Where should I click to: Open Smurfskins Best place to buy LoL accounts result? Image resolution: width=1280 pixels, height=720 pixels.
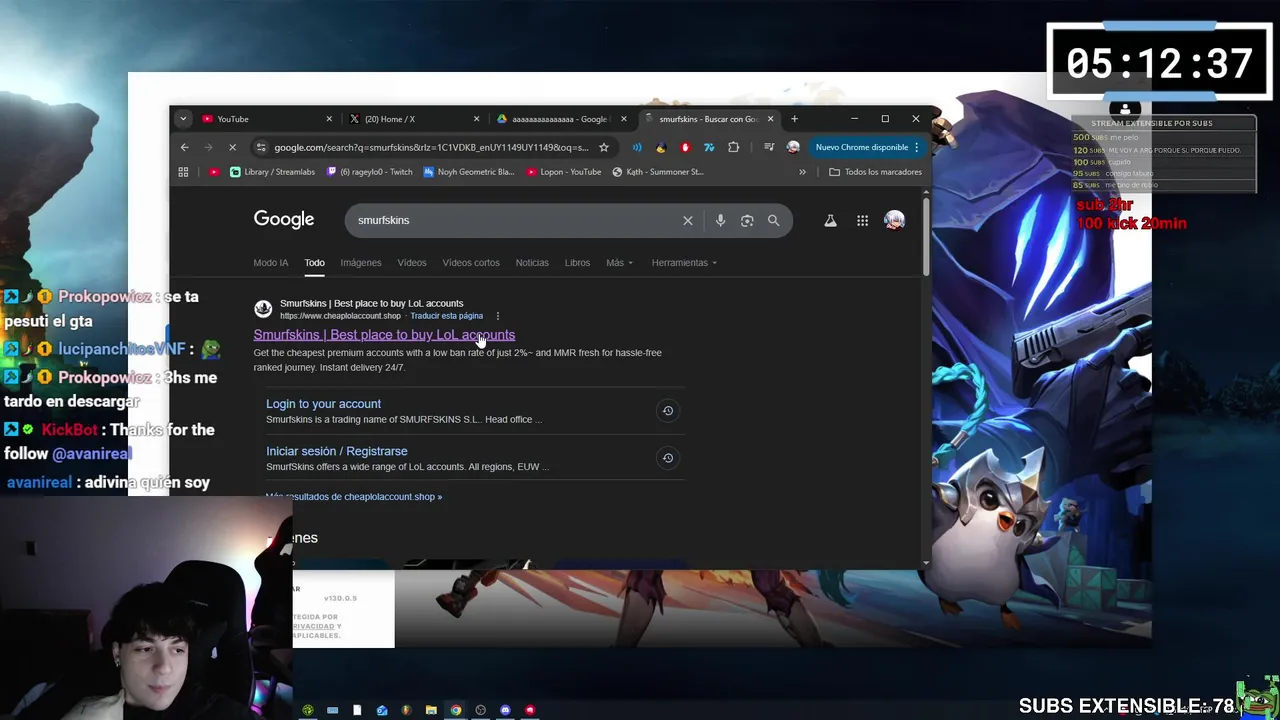(x=384, y=335)
